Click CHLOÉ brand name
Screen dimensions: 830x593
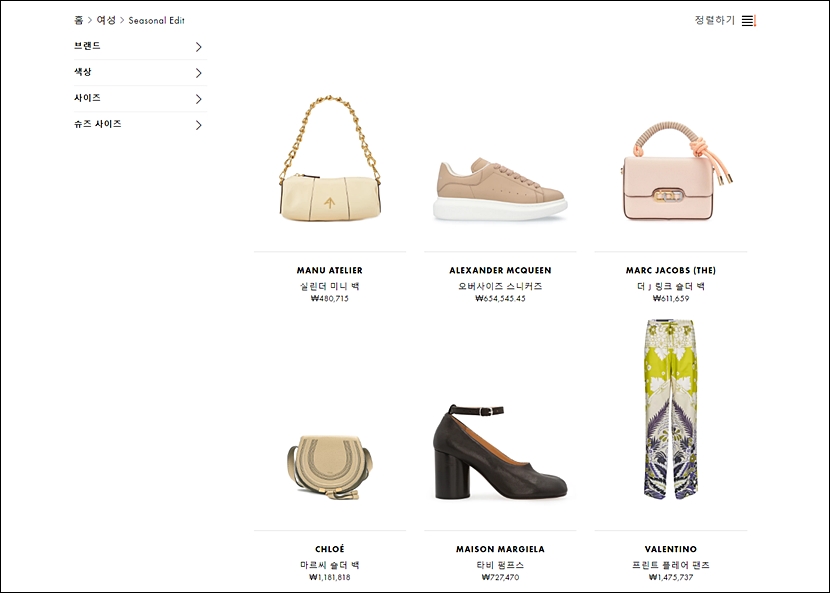click(x=330, y=549)
